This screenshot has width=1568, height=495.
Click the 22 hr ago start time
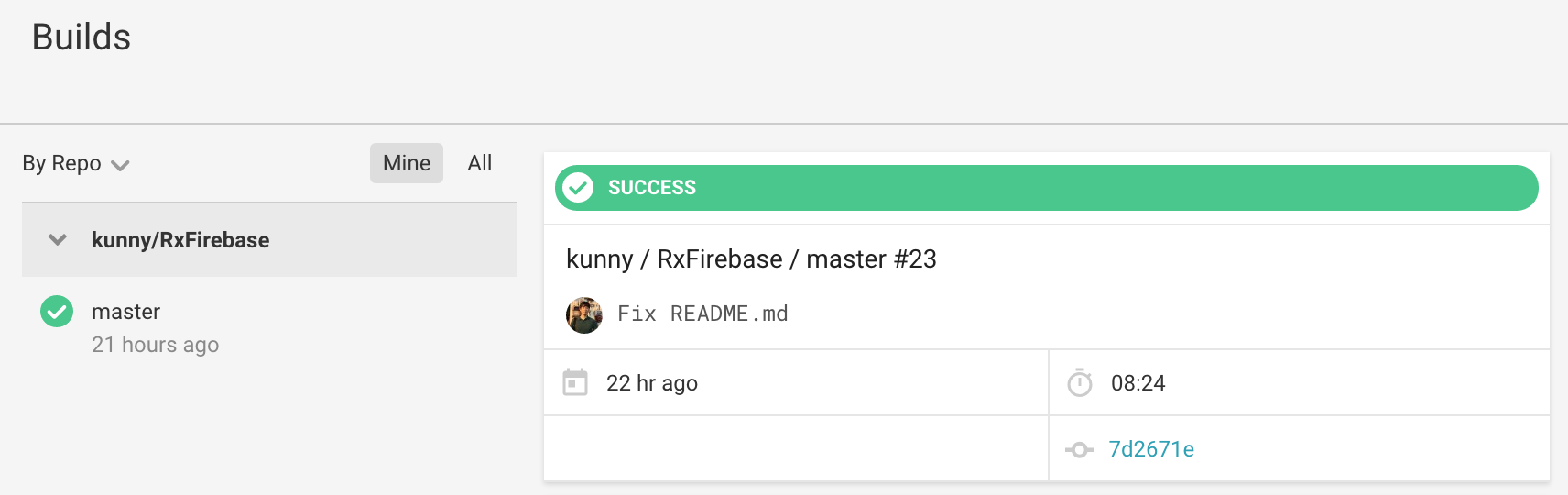click(652, 383)
